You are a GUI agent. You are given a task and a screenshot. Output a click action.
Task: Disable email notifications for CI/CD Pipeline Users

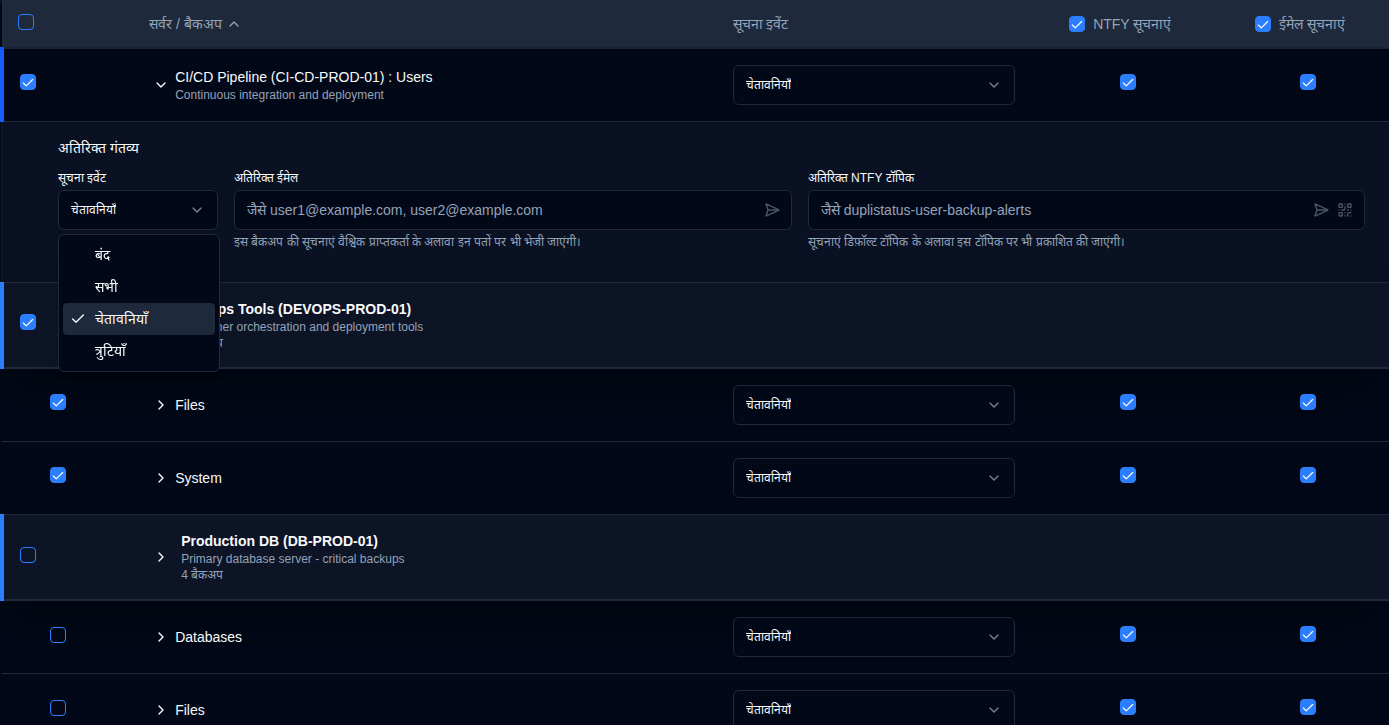(x=1308, y=82)
